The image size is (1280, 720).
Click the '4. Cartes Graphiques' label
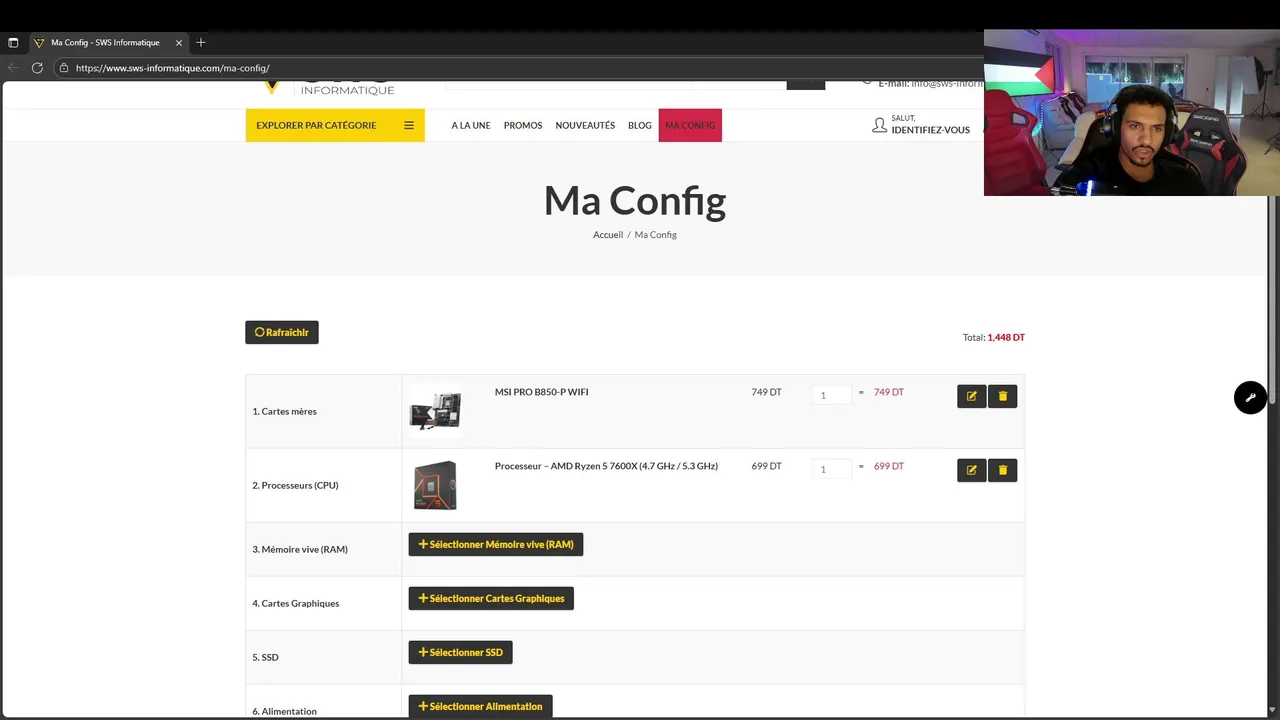pyautogui.click(x=296, y=604)
